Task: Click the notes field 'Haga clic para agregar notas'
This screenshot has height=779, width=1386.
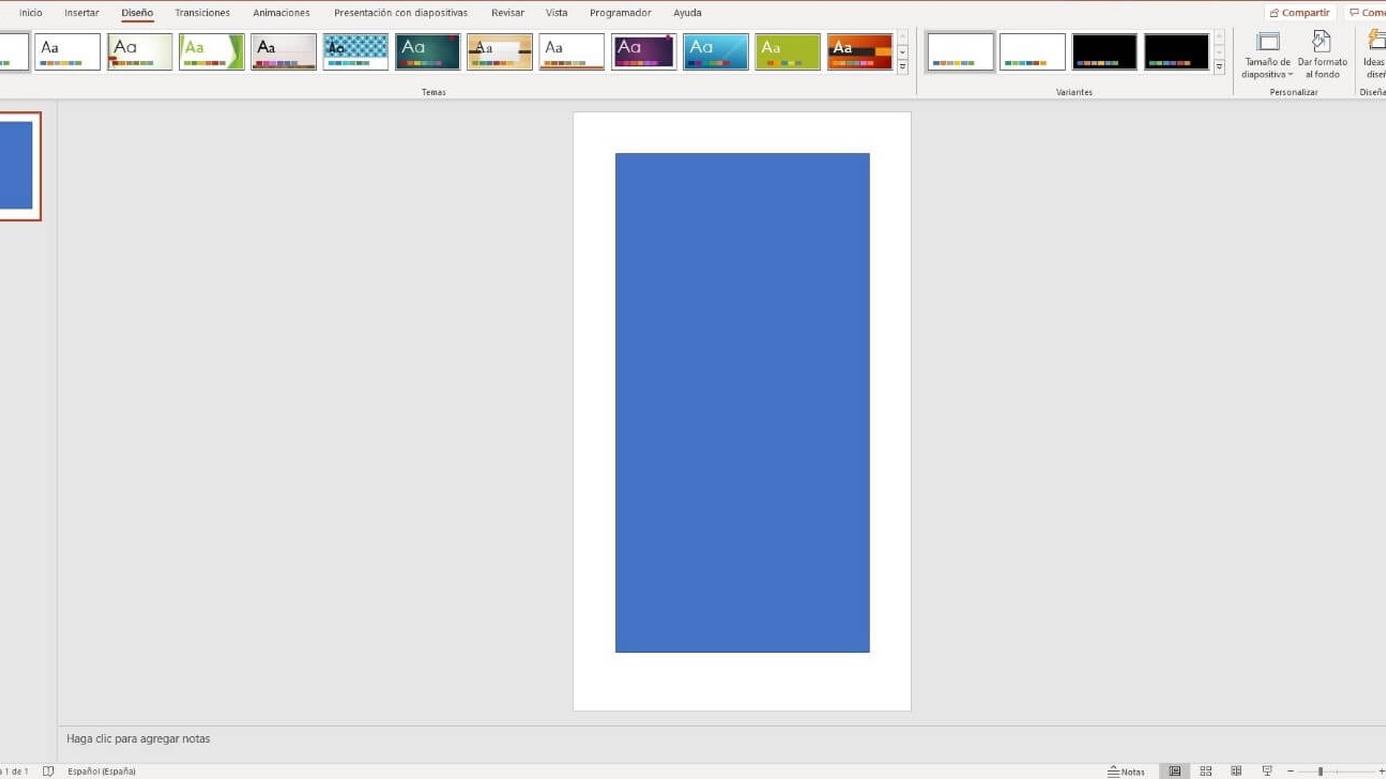Action: 138,739
